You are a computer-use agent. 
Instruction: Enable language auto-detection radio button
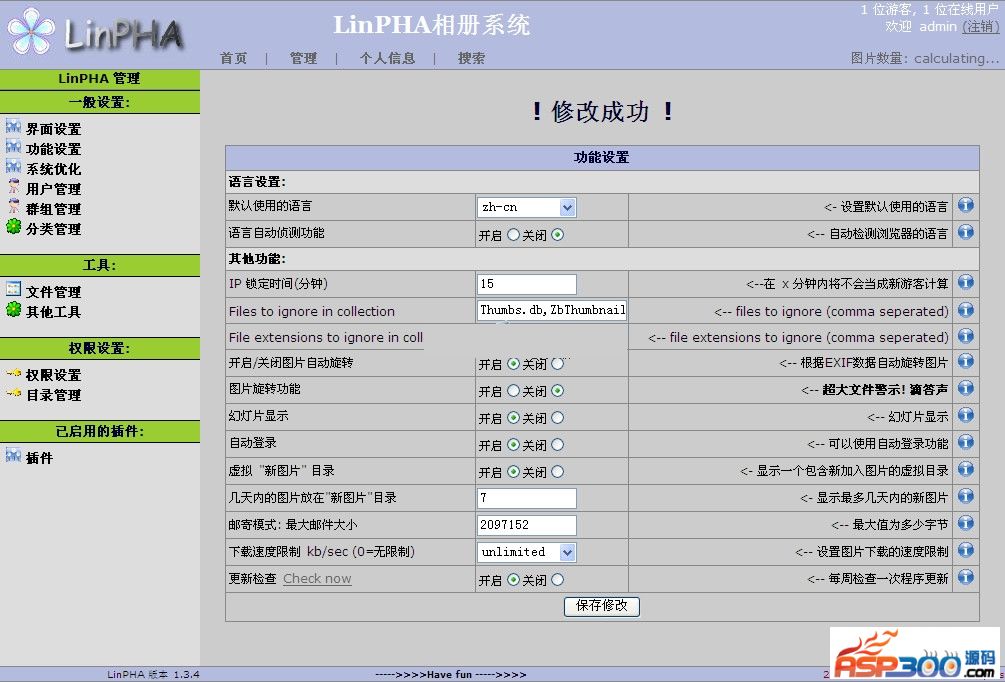click(x=513, y=235)
